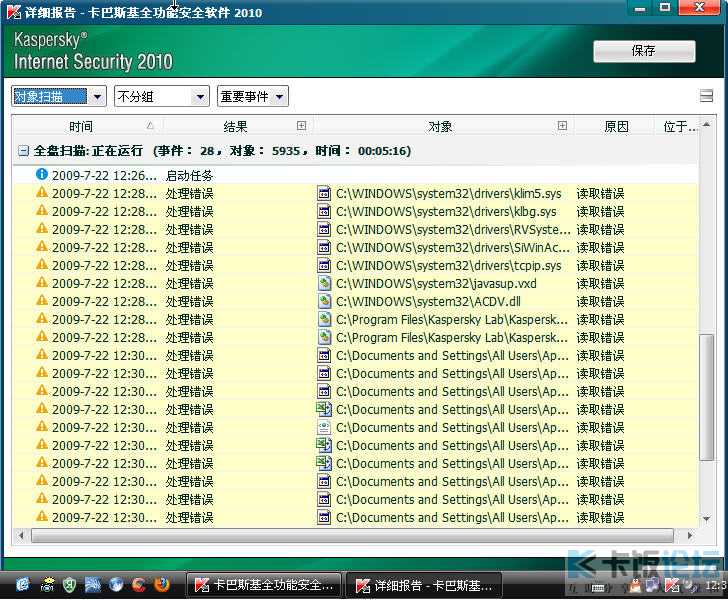The height and width of the screenshot is (601, 728).
Task: Expand the 对象 column plus box
Action: [562, 125]
